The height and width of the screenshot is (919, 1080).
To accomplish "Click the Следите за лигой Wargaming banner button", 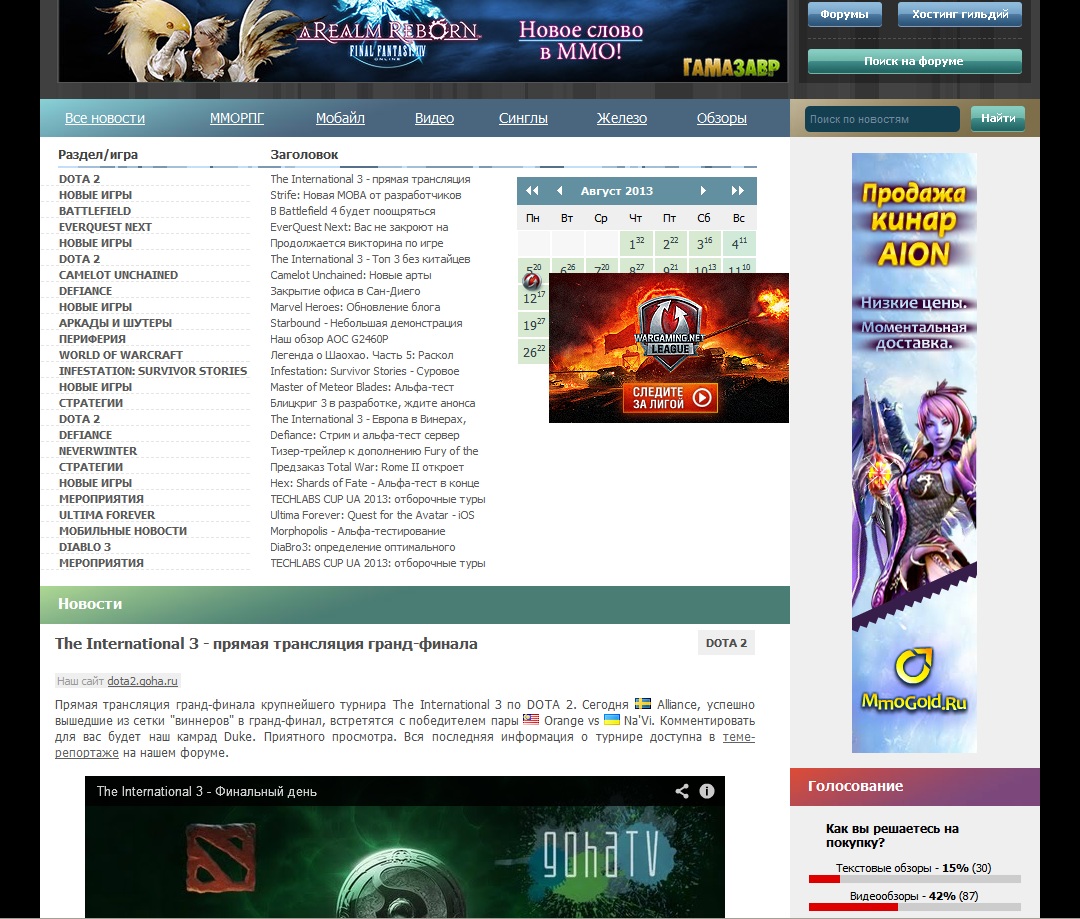I will pos(669,397).
